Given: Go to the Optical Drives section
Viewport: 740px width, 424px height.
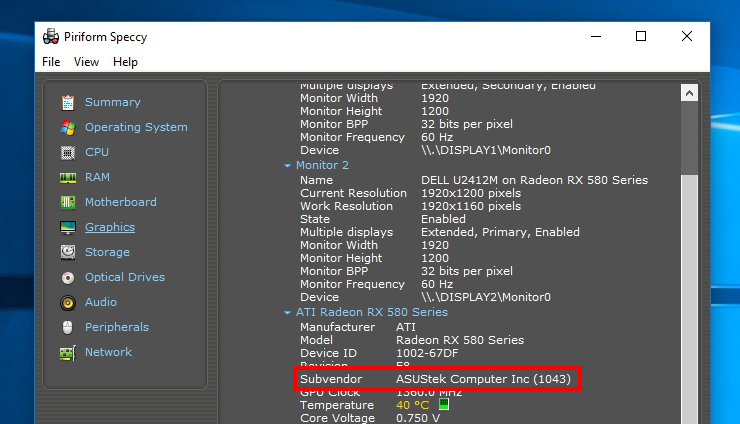Looking at the screenshot, I should click(x=125, y=277).
